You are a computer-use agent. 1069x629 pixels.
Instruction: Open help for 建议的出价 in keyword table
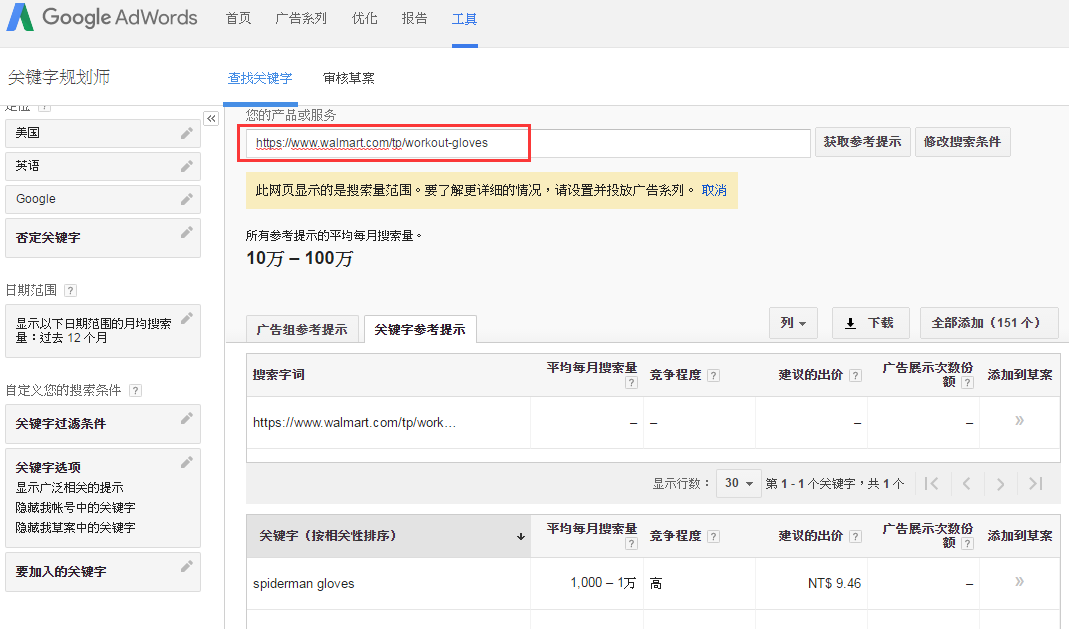pyautogui.click(x=856, y=536)
